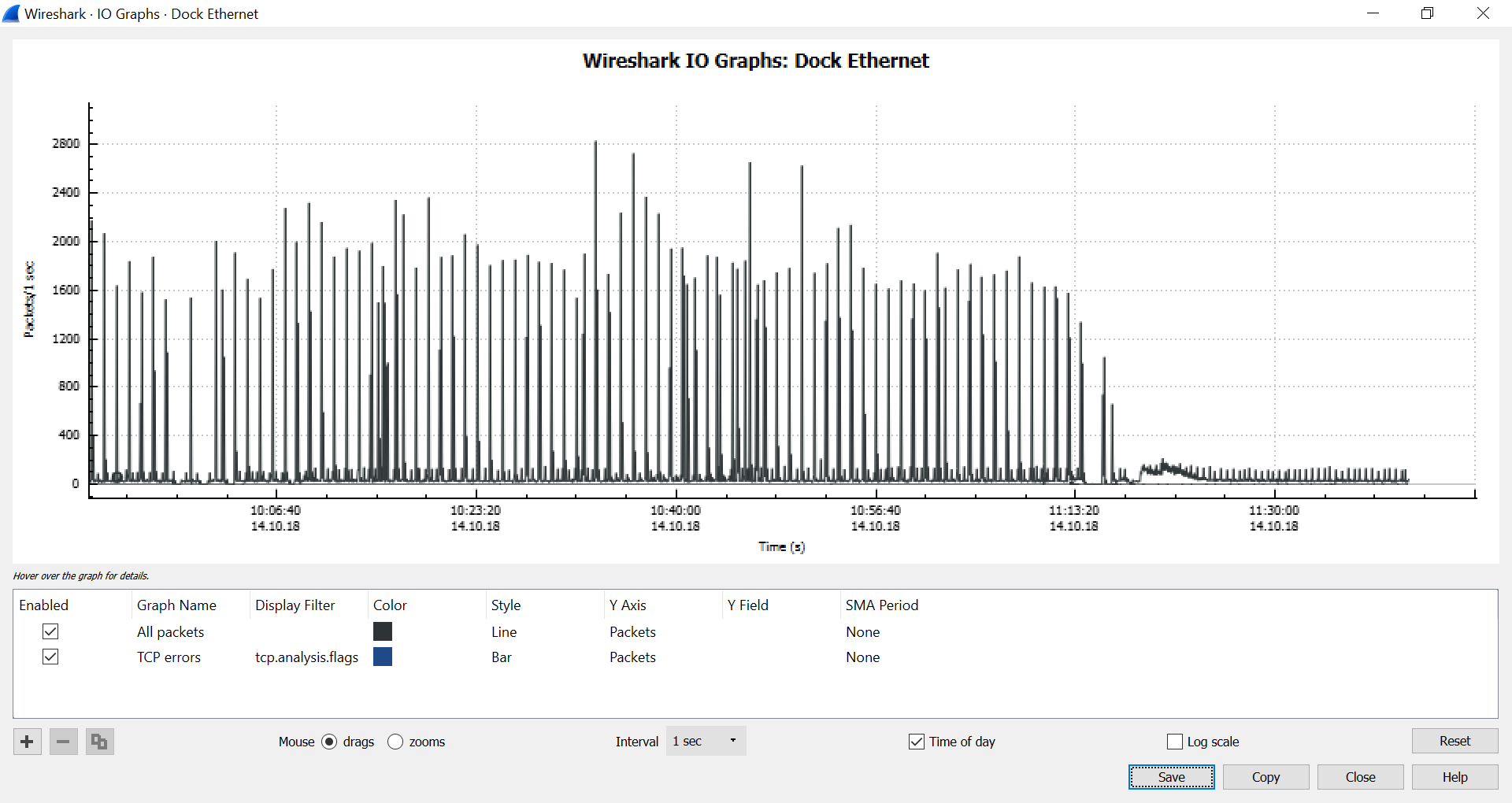This screenshot has height=803, width=1512.
Task: Enable the Log scale option
Action: (1175, 742)
